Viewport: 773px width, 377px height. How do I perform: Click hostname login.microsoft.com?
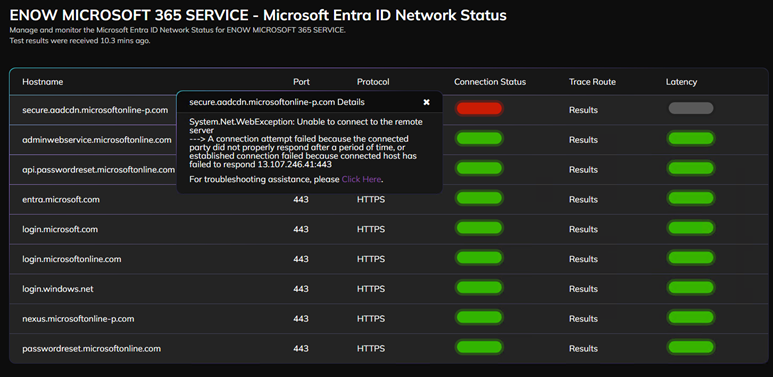coord(60,229)
